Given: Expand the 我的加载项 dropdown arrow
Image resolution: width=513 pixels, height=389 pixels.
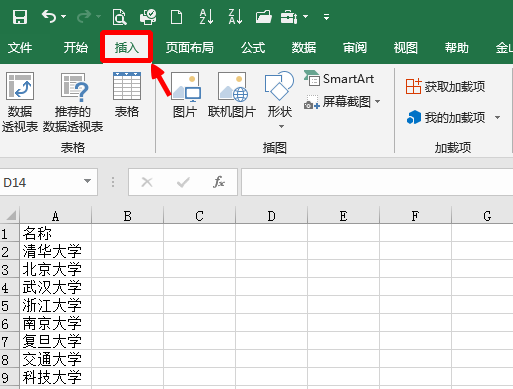Looking at the screenshot, I should [x=497, y=117].
